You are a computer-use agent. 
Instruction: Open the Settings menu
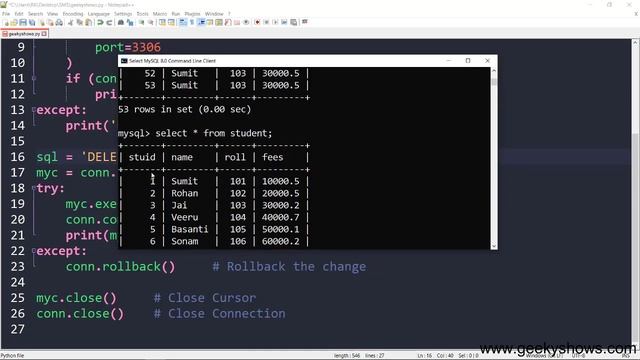pyautogui.click(x=123, y=14)
